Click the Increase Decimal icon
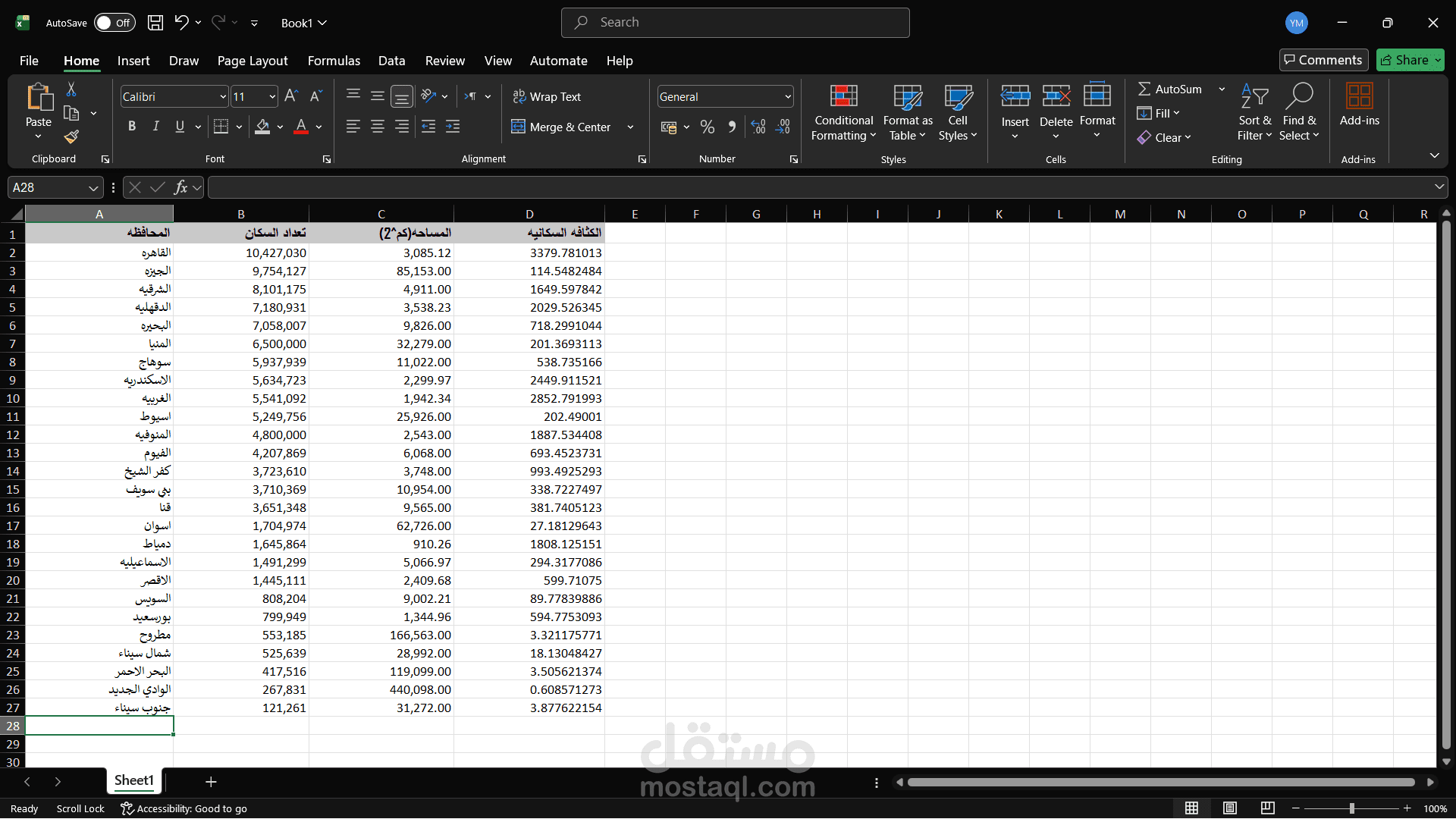The image size is (1456, 819). point(758,127)
